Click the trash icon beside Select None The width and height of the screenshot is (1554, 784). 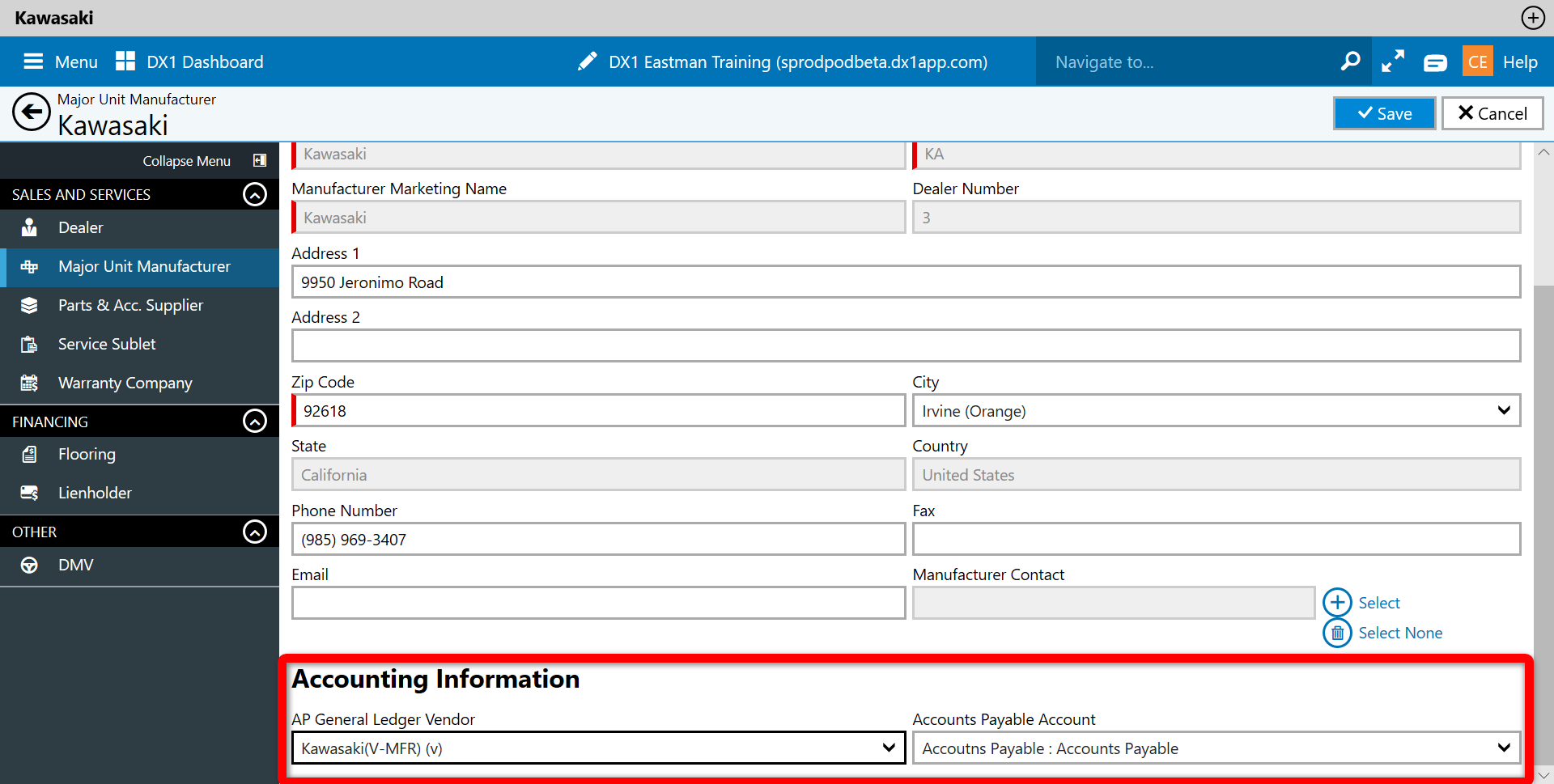point(1337,633)
